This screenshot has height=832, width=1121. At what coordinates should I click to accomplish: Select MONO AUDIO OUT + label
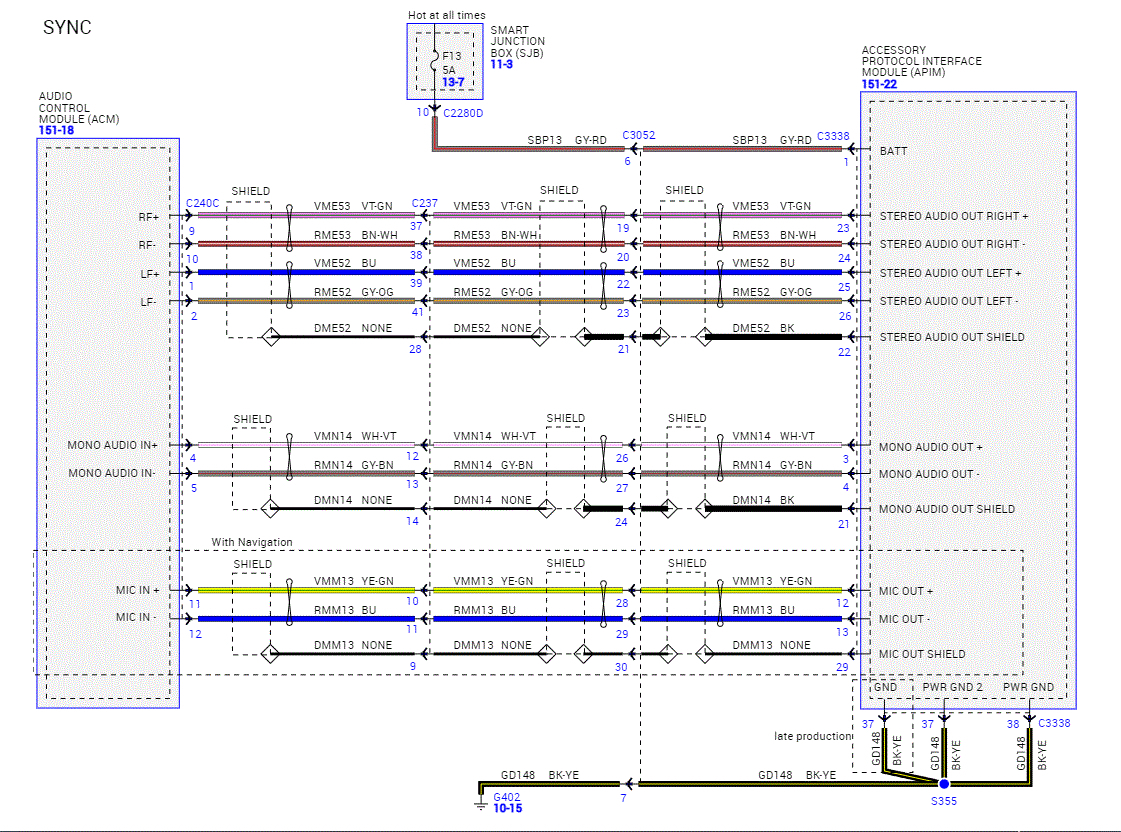(x=930, y=447)
